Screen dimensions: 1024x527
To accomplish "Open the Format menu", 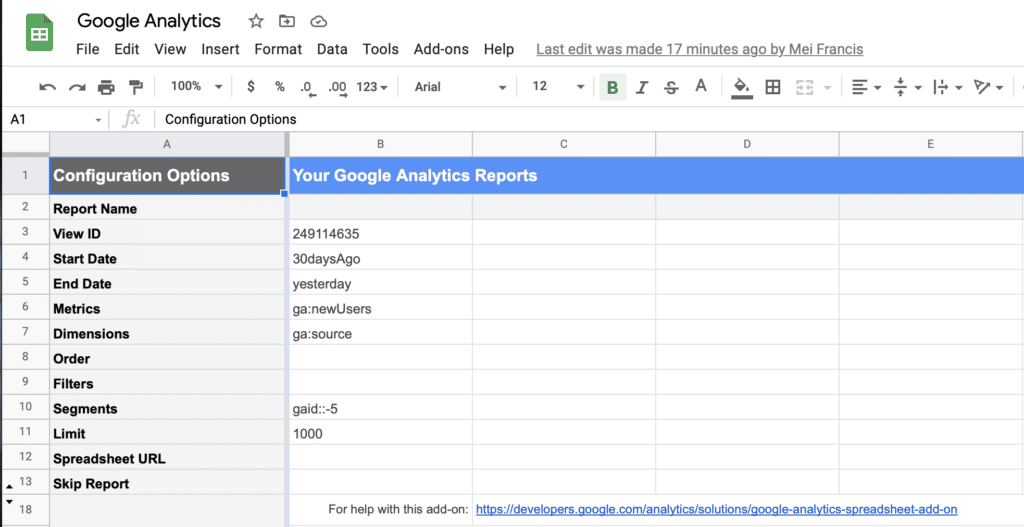I will click(x=278, y=50).
